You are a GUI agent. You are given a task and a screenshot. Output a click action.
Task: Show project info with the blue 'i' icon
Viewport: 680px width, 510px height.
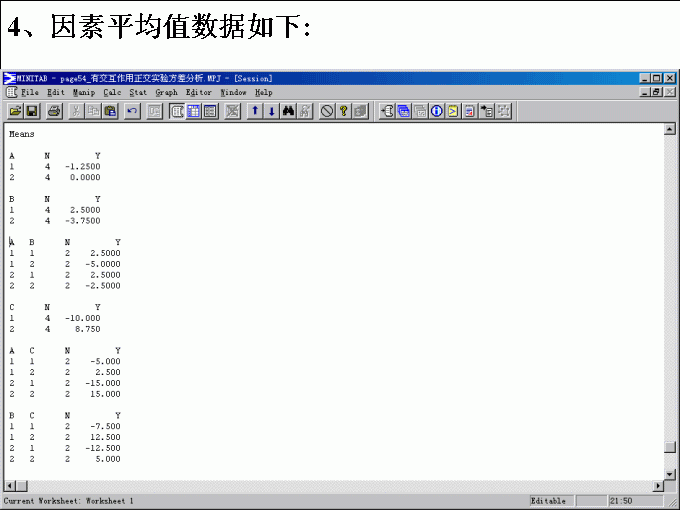437,111
